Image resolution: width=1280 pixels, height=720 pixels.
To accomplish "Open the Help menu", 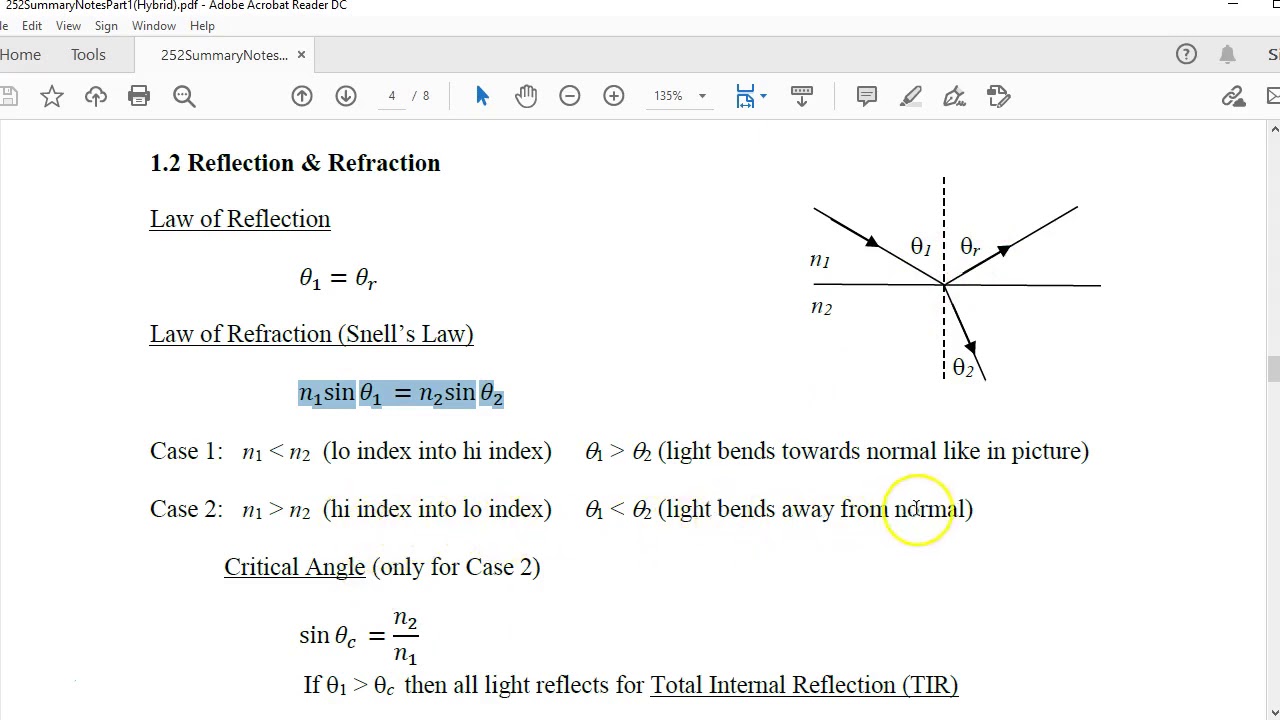I will point(202,25).
